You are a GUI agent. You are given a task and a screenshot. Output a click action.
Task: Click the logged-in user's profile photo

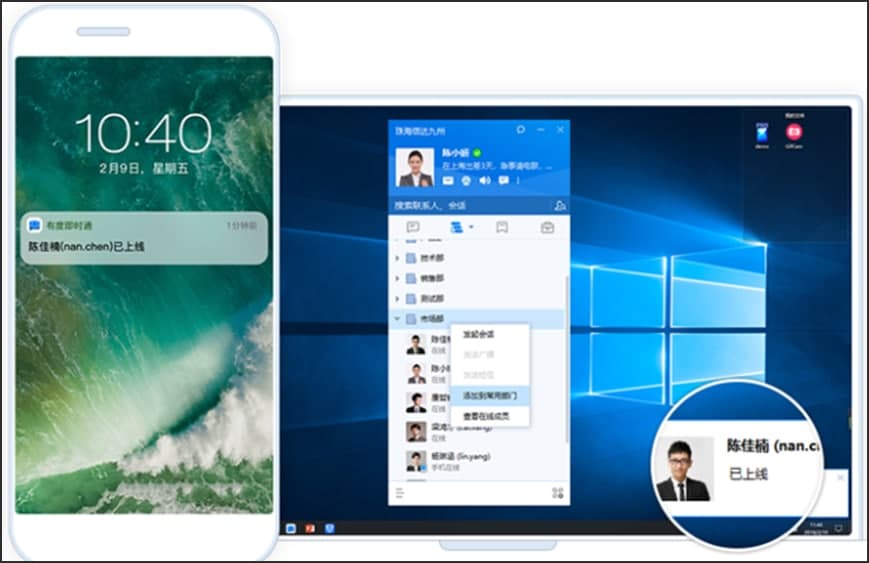click(x=415, y=167)
